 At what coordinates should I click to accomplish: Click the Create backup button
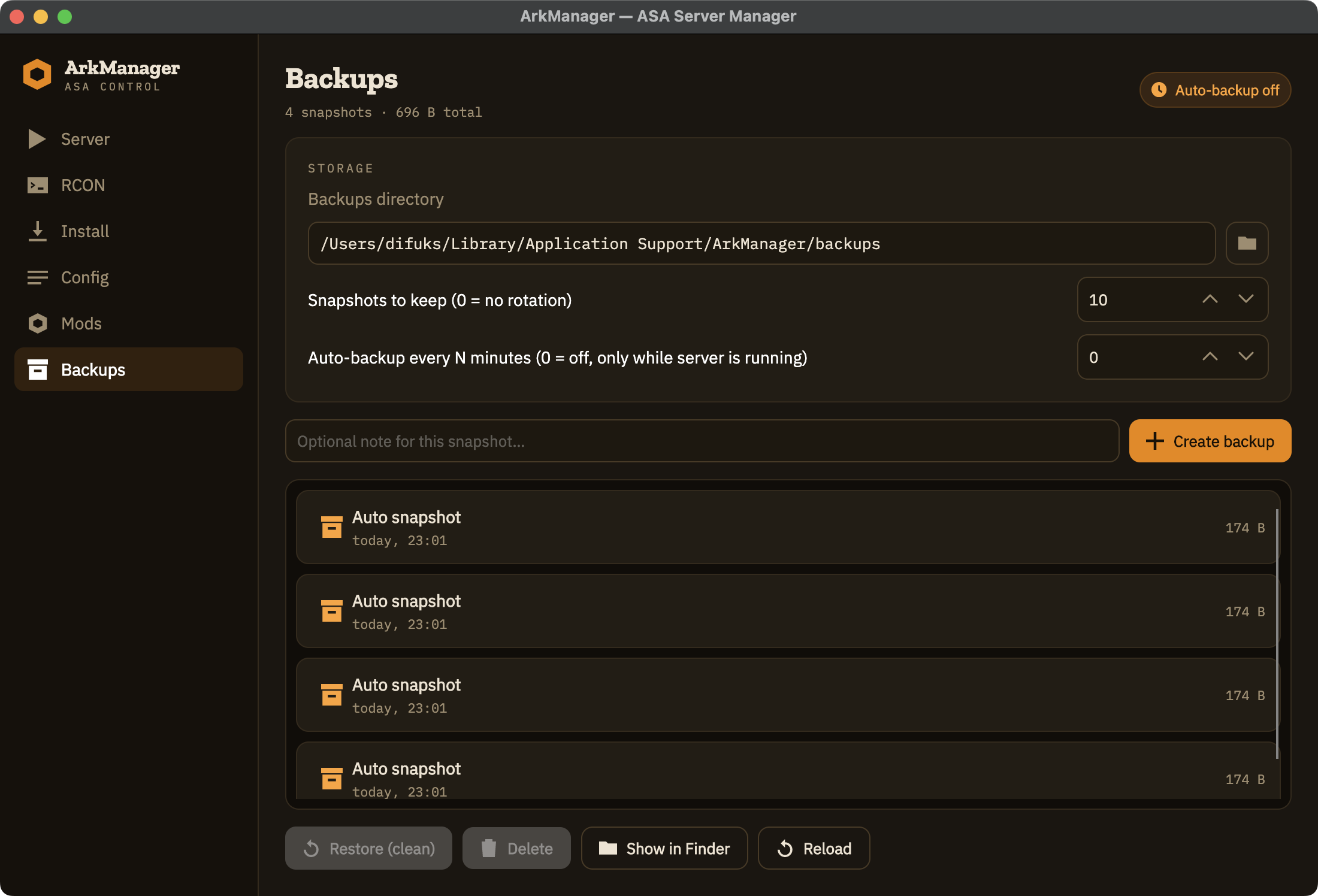pos(1210,441)
